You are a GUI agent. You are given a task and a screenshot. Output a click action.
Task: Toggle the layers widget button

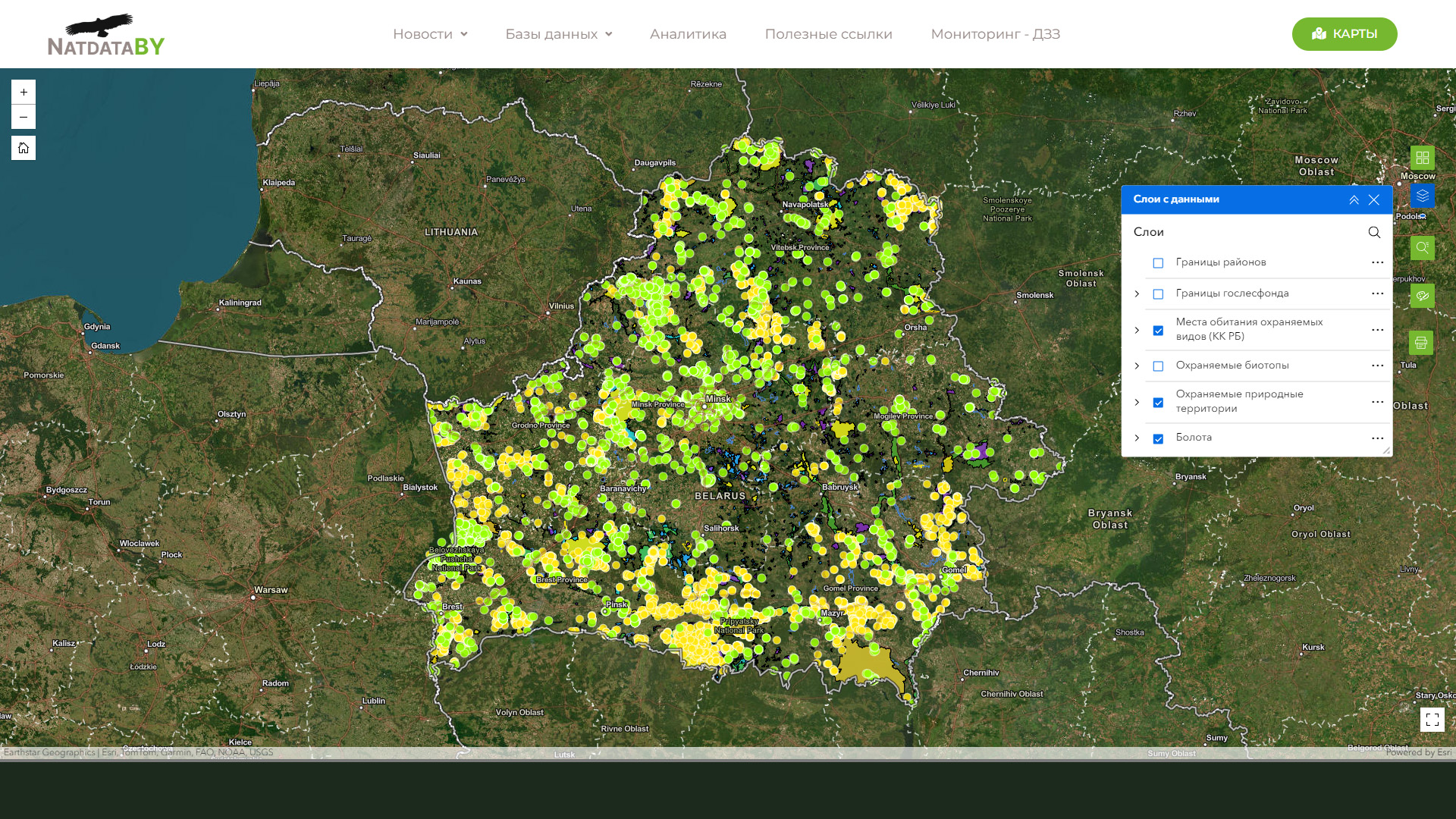pyautogui.click(x=1422, y=196)
